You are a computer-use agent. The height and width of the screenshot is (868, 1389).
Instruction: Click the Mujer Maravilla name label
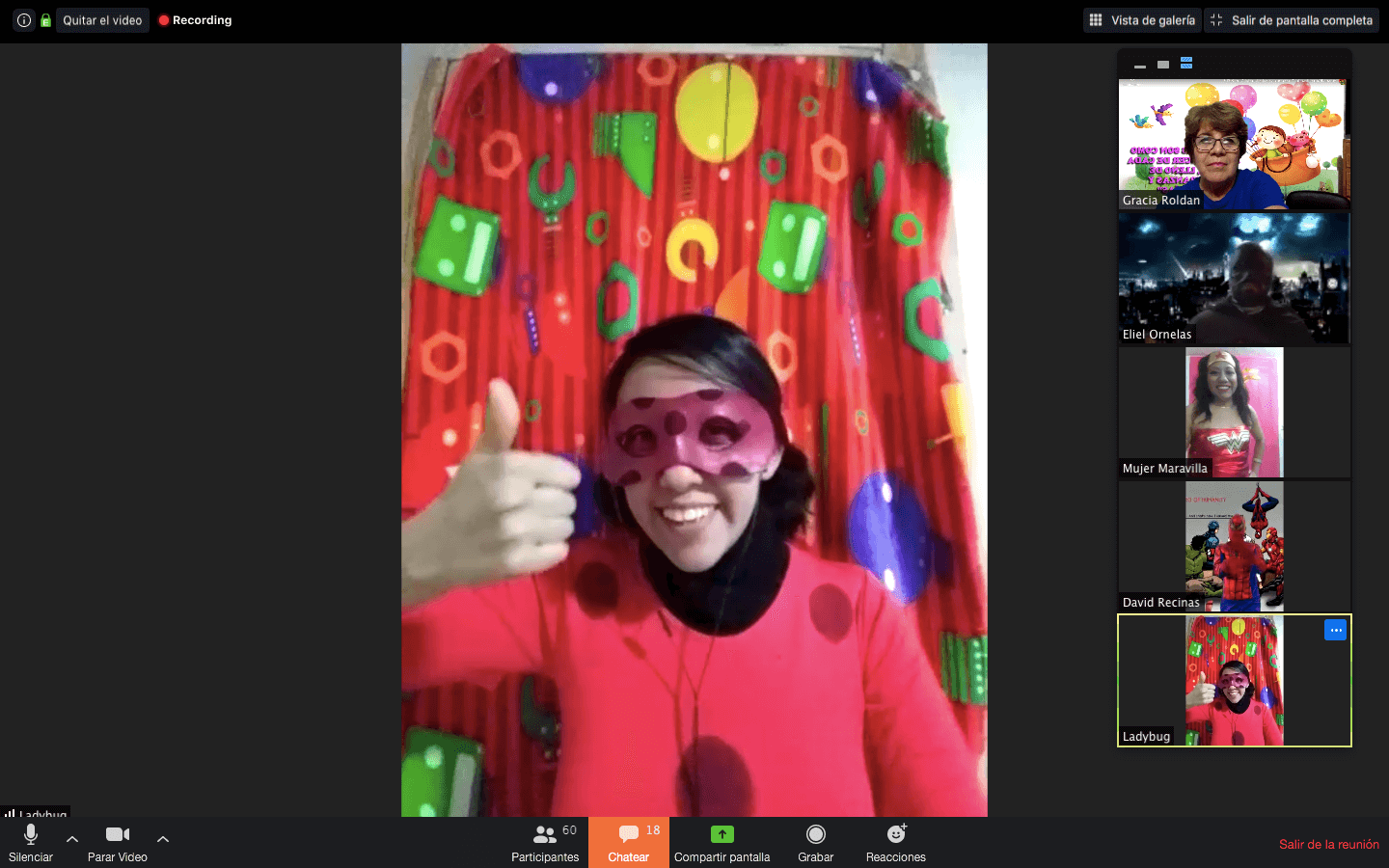coord(1164,468)
